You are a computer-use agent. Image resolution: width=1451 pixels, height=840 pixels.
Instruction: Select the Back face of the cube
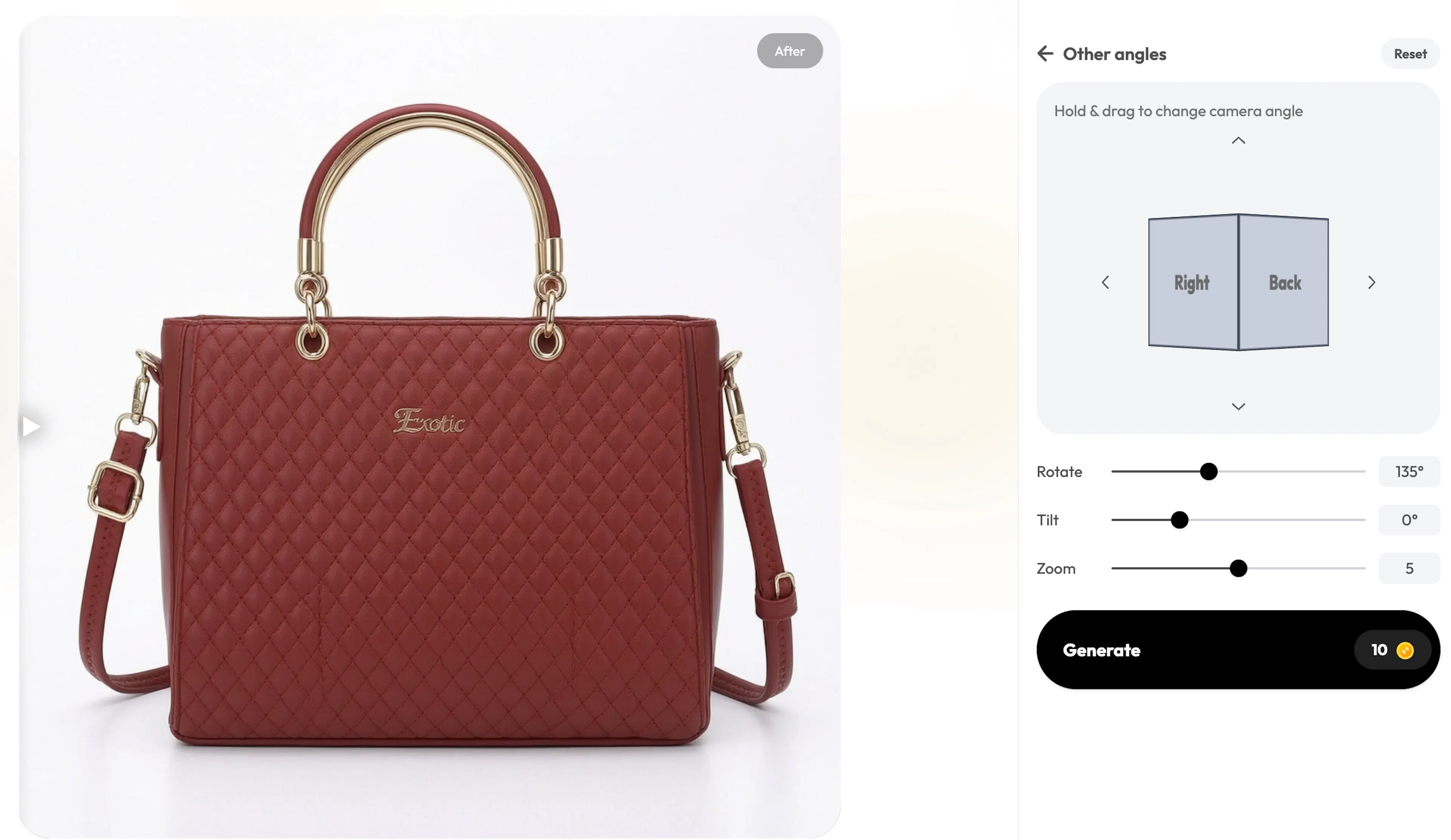pyautogui.click(x=1284, y=282)
